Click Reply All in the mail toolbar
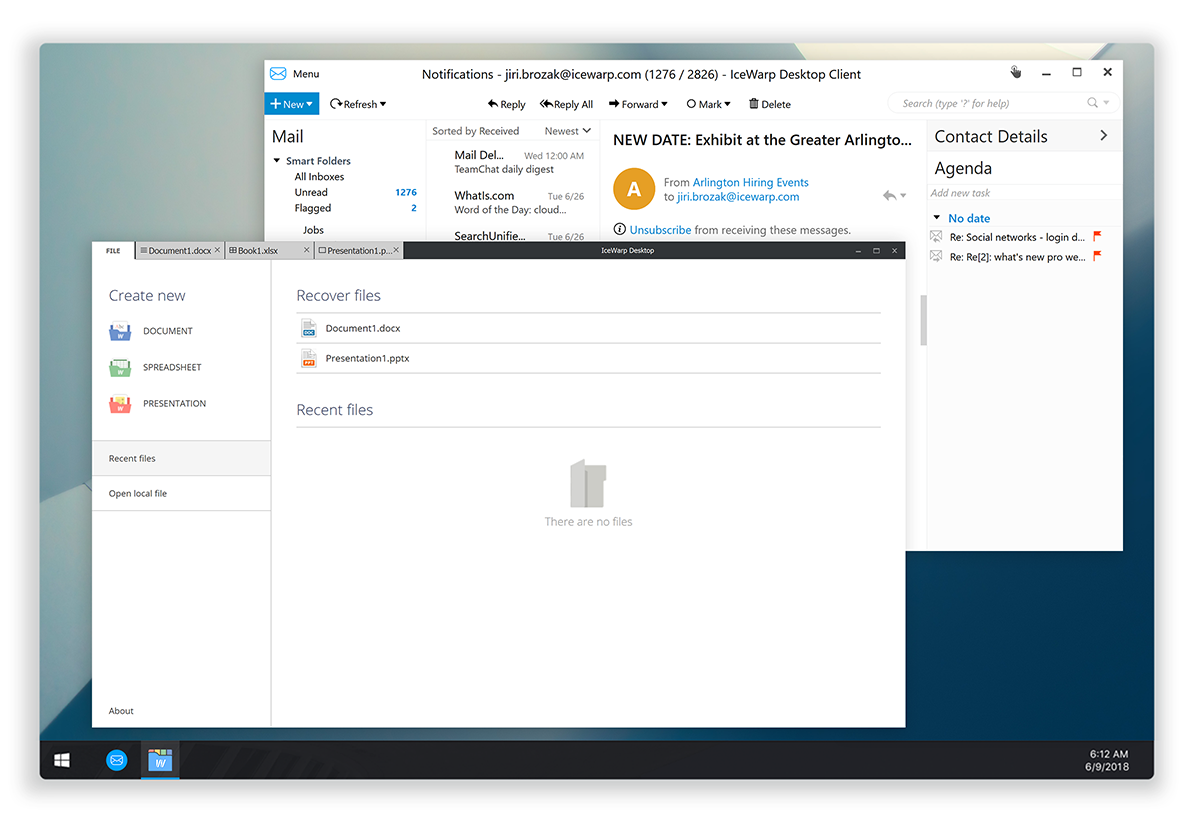 (x=567, y=104)
